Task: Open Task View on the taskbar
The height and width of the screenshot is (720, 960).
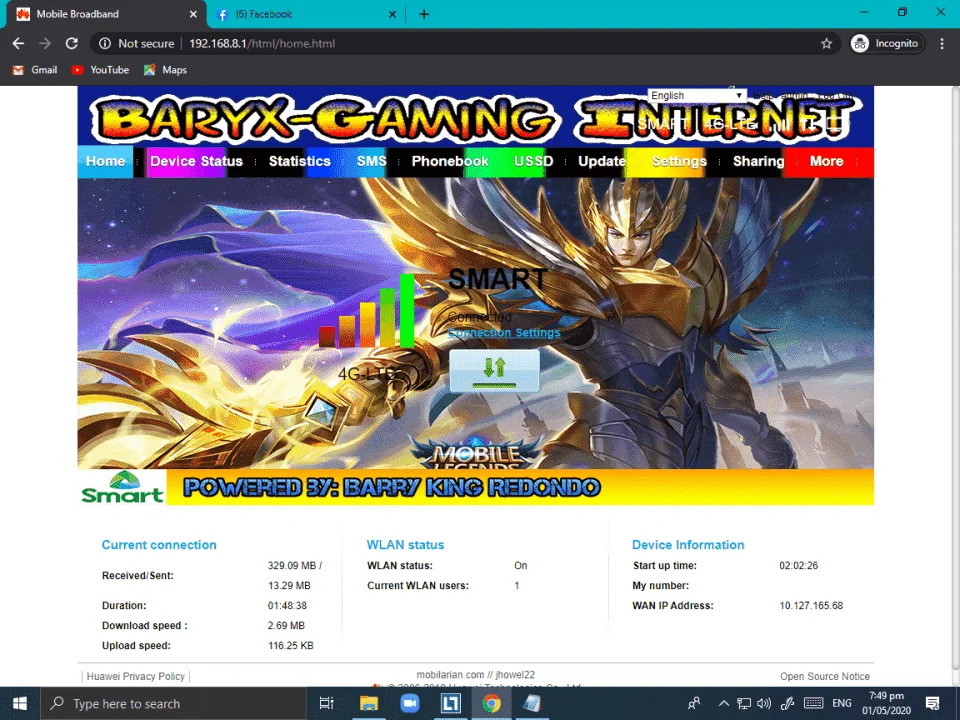Action: tap(326, 703)
